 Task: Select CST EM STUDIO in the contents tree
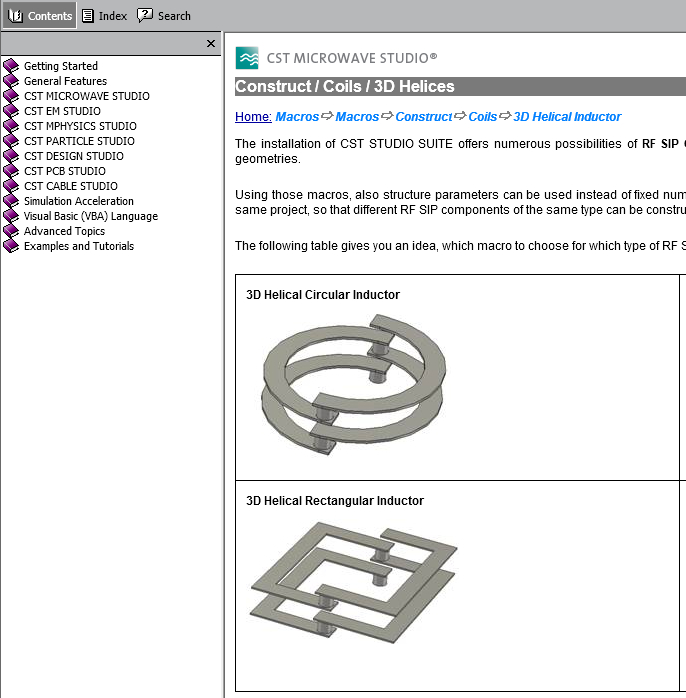click(x=62, y=111)
